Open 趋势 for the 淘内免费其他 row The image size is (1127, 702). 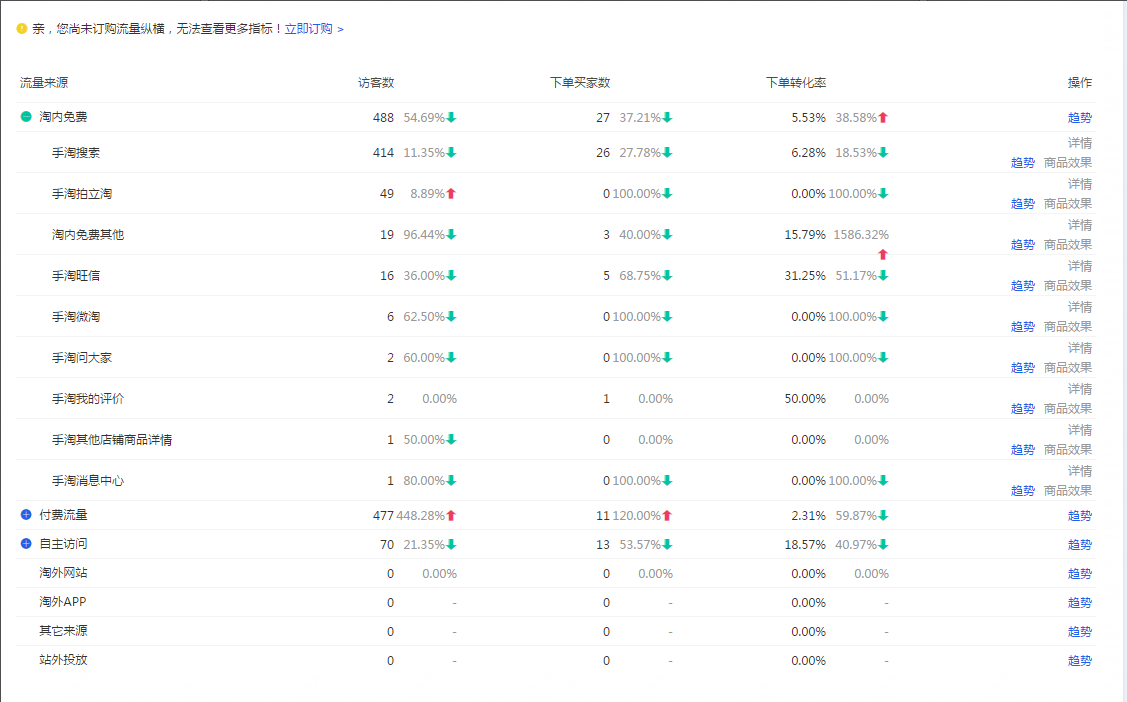pyautogui.click(x=1022, y=244)
